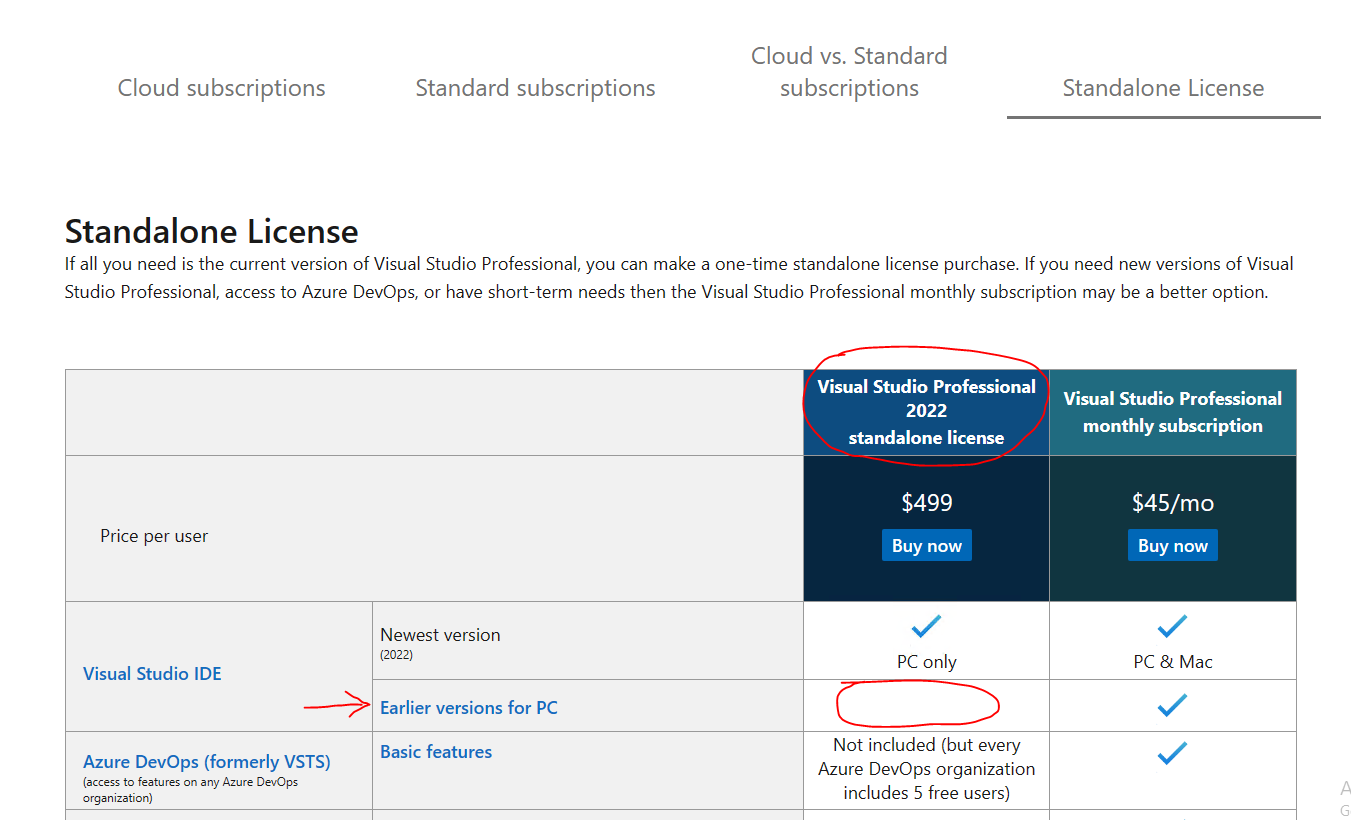The image size is (1351, 820).
Task: Click the PC & Mac text
Action: point(1173,662)
